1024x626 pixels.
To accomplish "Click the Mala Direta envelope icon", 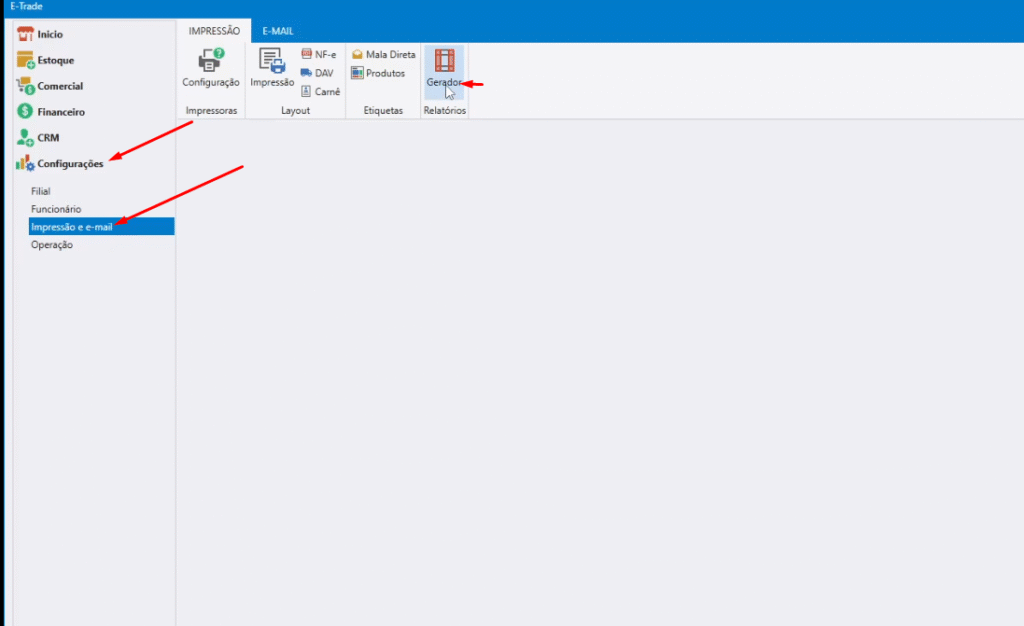I will 357,55.
